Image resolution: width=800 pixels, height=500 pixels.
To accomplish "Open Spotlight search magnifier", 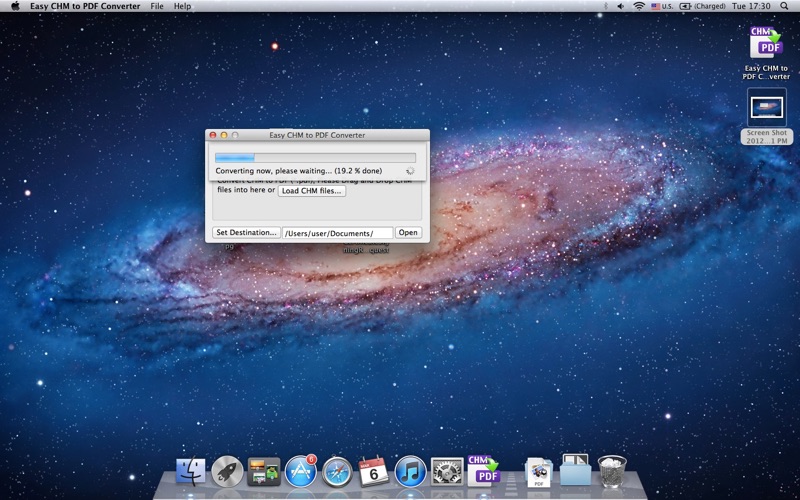I will coord(784,6).
